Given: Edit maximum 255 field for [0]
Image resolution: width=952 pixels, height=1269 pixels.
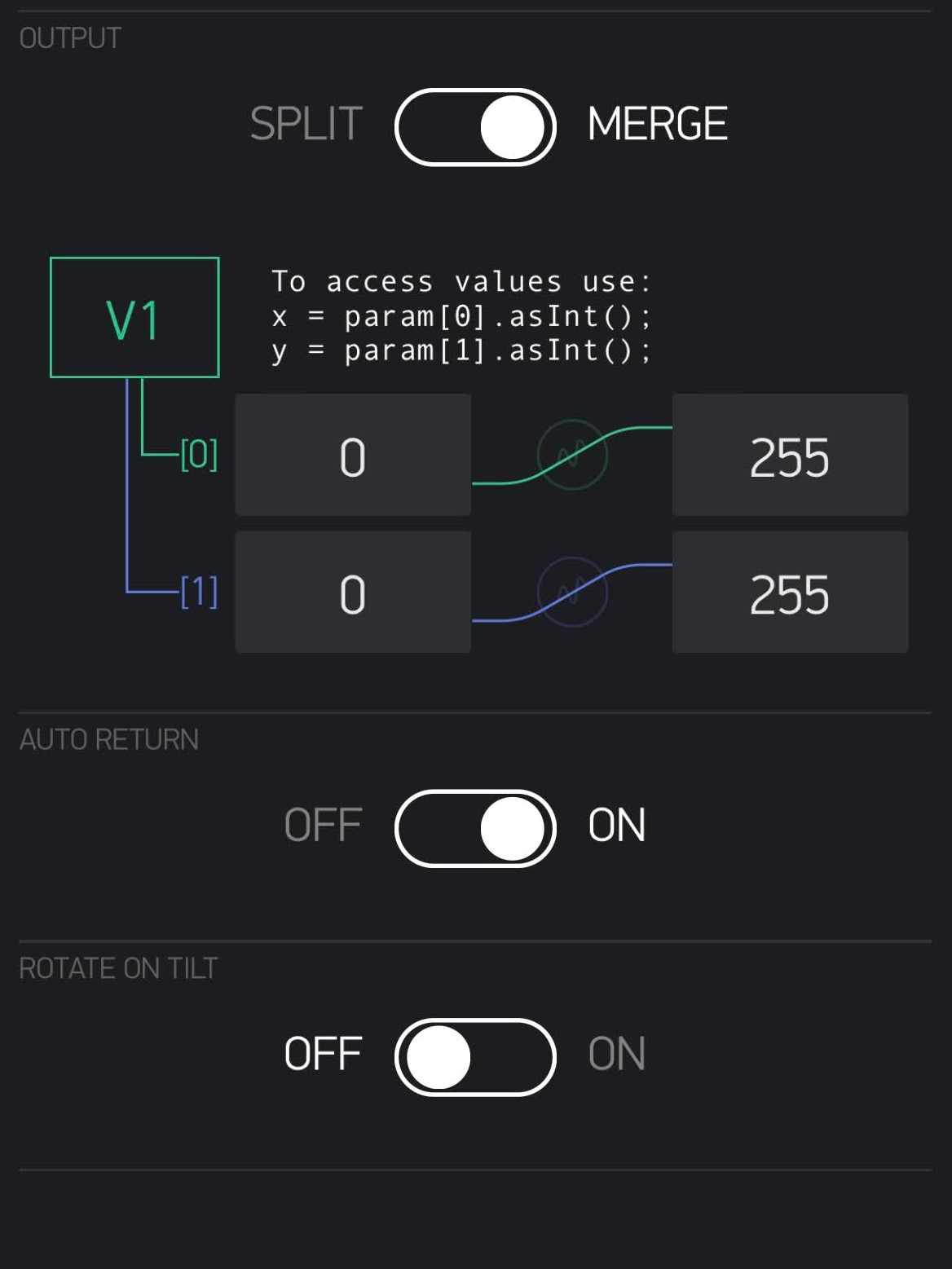Looking at the screenshot, I should [790, 455].
